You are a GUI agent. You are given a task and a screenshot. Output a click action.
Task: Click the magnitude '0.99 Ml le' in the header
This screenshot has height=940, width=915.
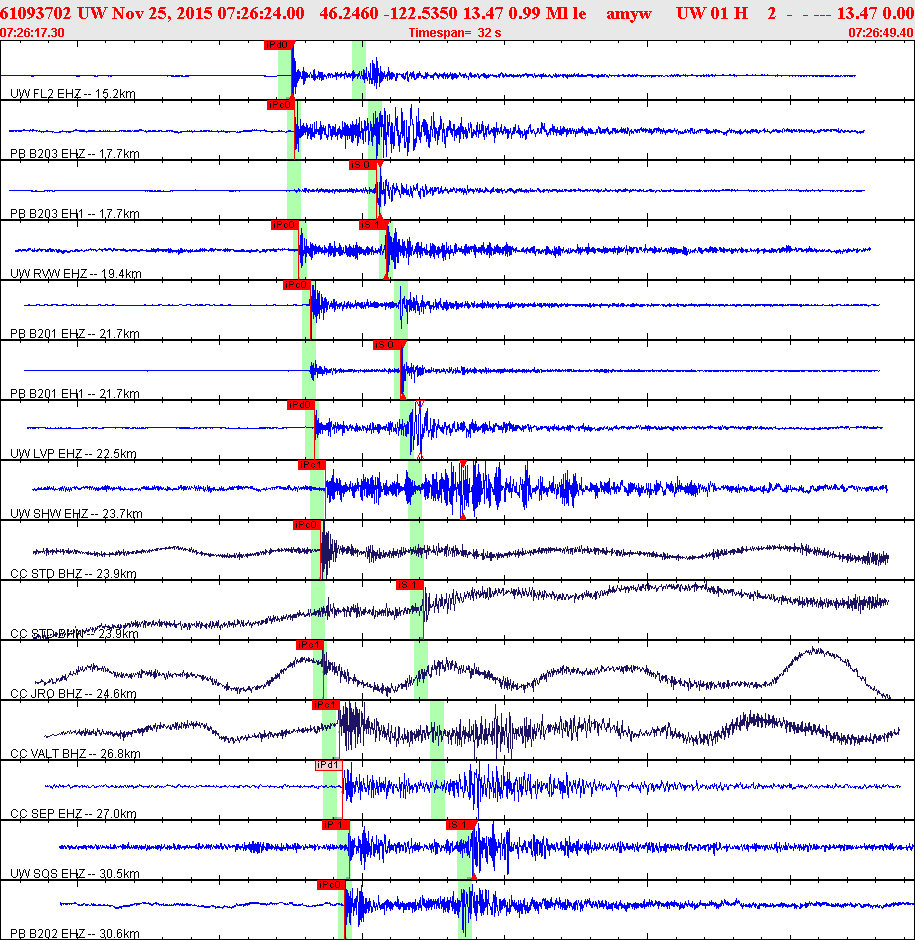544,13
